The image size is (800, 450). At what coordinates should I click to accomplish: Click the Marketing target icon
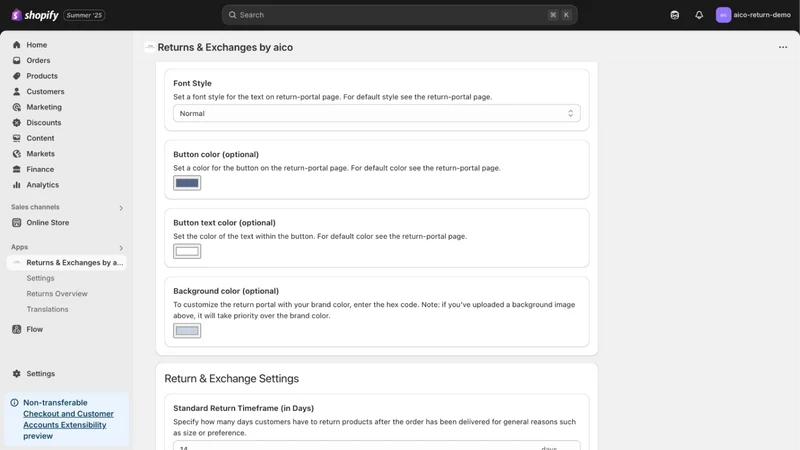coord(16,107)
